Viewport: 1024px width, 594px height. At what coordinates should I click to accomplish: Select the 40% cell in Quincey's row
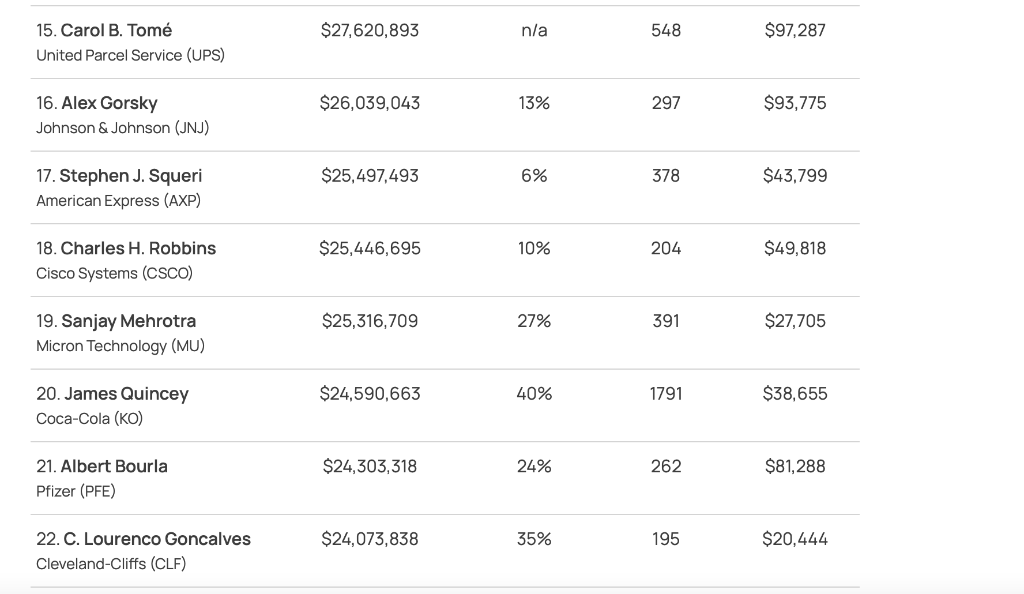(534, 394)
